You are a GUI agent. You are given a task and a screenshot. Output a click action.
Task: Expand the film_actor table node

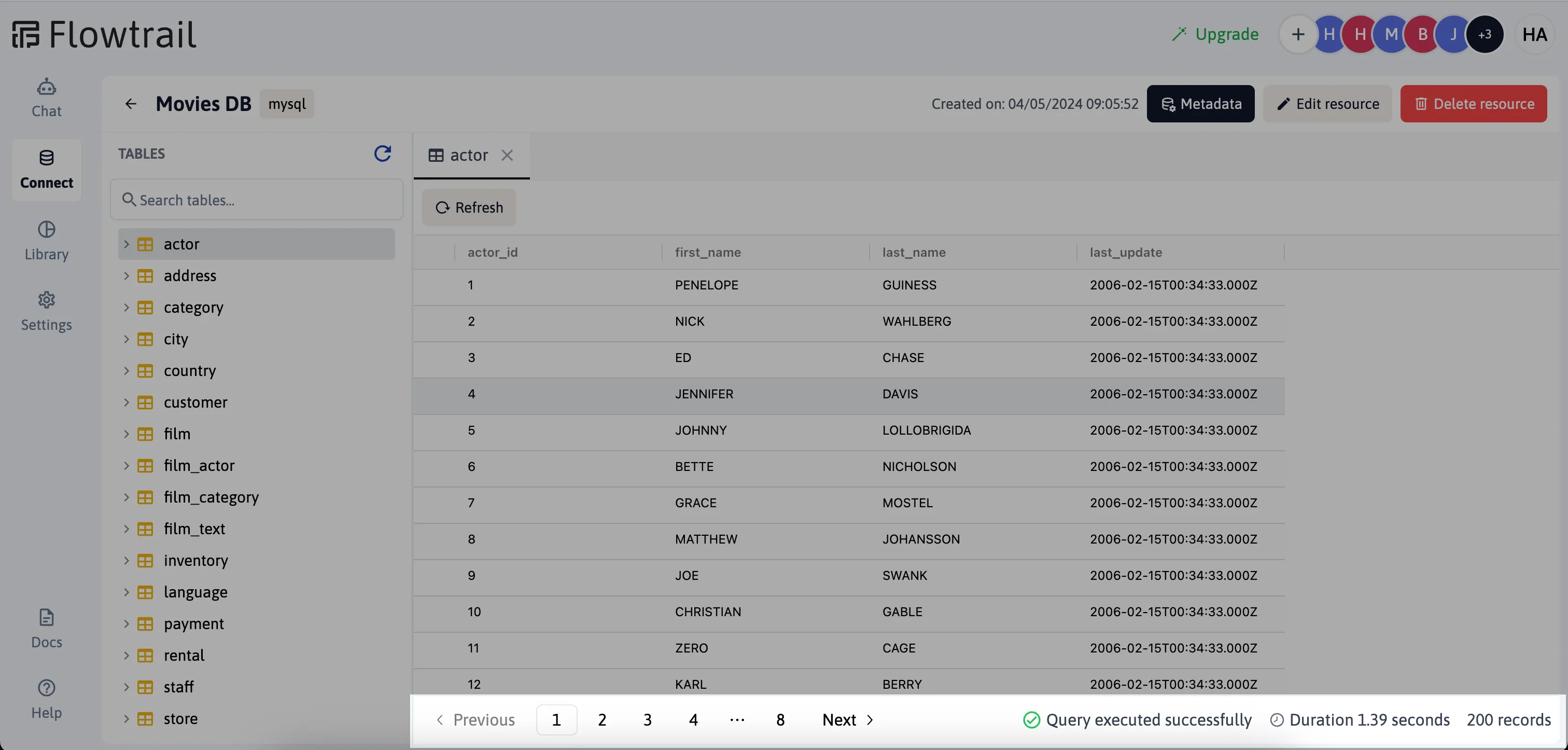127,466
